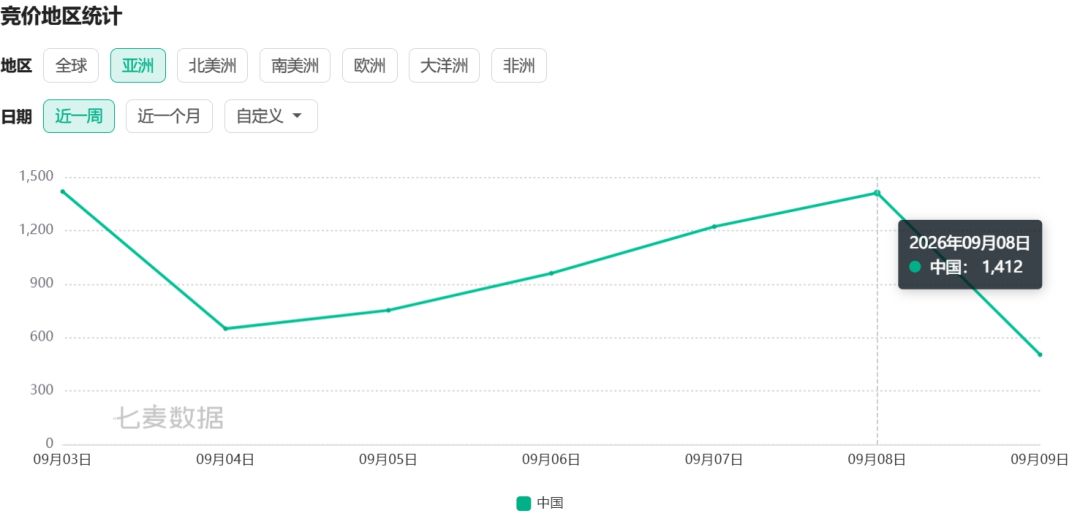This screenshot has height=516, width=1080.
Task: Click the 09月08日 data point
Action: click(877, 193)
